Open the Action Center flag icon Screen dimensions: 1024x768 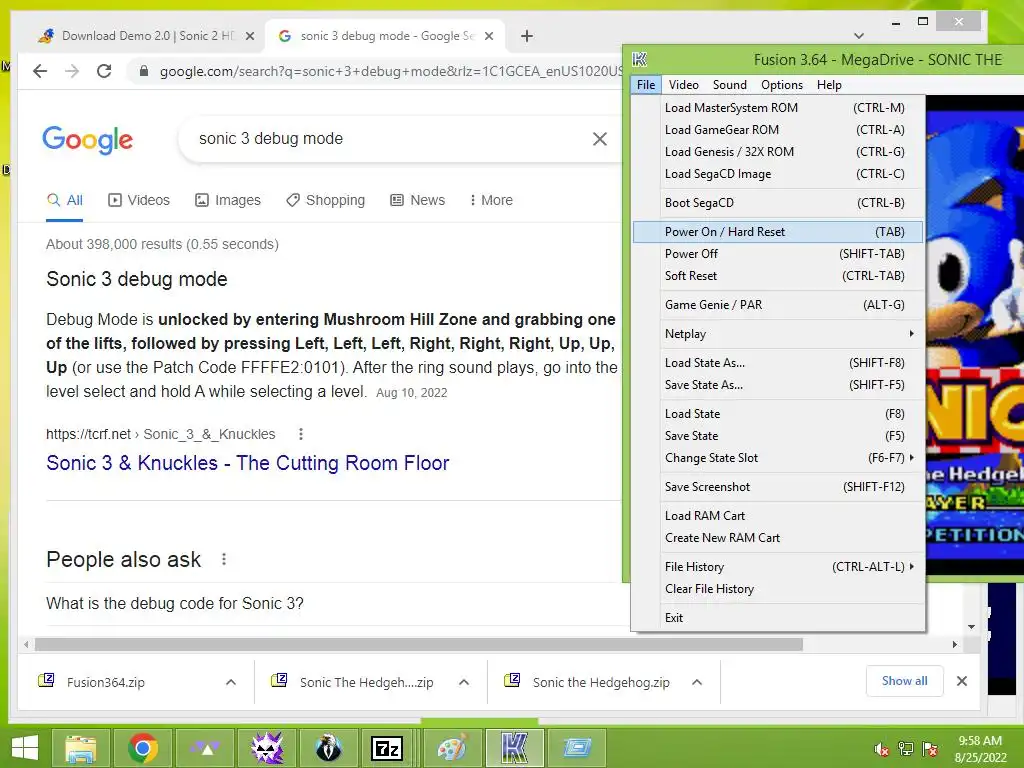[930, 749]
